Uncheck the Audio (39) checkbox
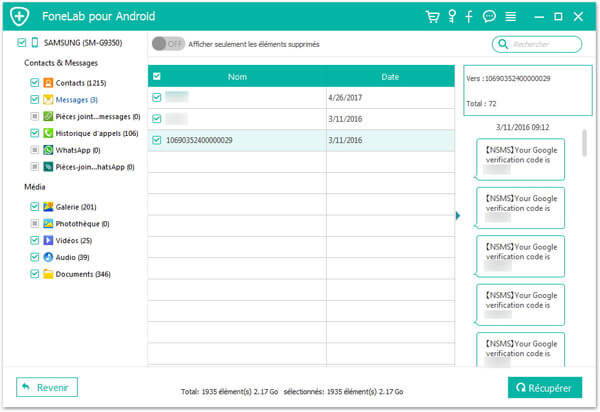600x412 pixels. pyautogui.click(x=35, y=257)
